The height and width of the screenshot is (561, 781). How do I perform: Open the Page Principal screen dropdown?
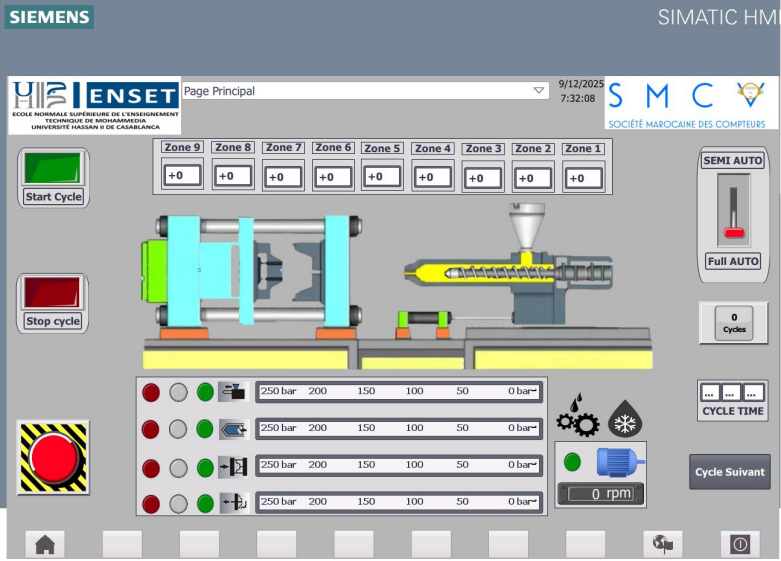(365, 91)
